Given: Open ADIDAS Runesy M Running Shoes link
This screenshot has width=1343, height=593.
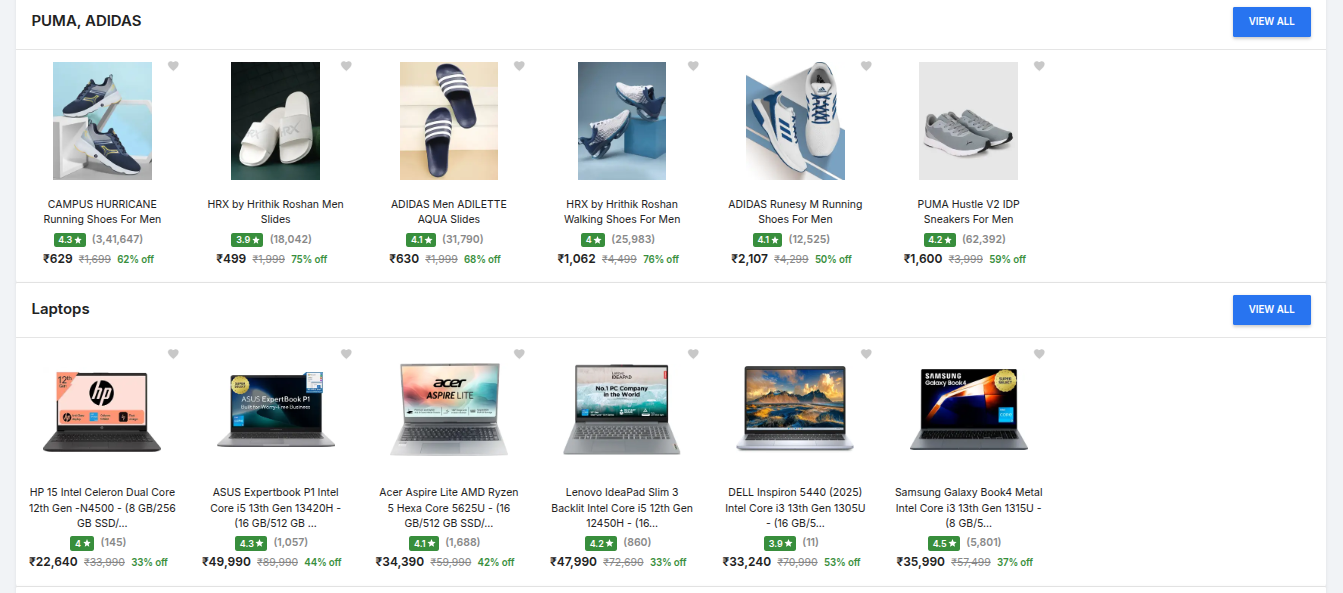Looking at the screenshot, I should (x=795, y=212).
